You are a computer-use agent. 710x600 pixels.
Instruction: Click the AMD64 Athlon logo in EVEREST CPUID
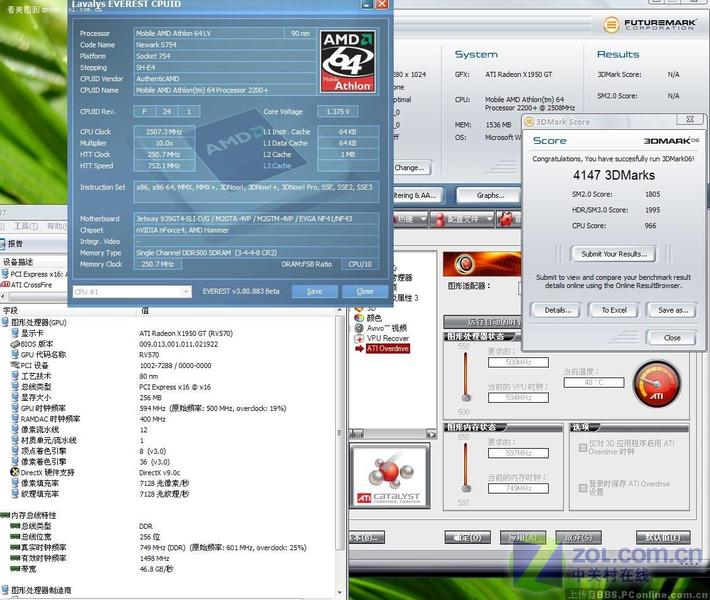348,61
